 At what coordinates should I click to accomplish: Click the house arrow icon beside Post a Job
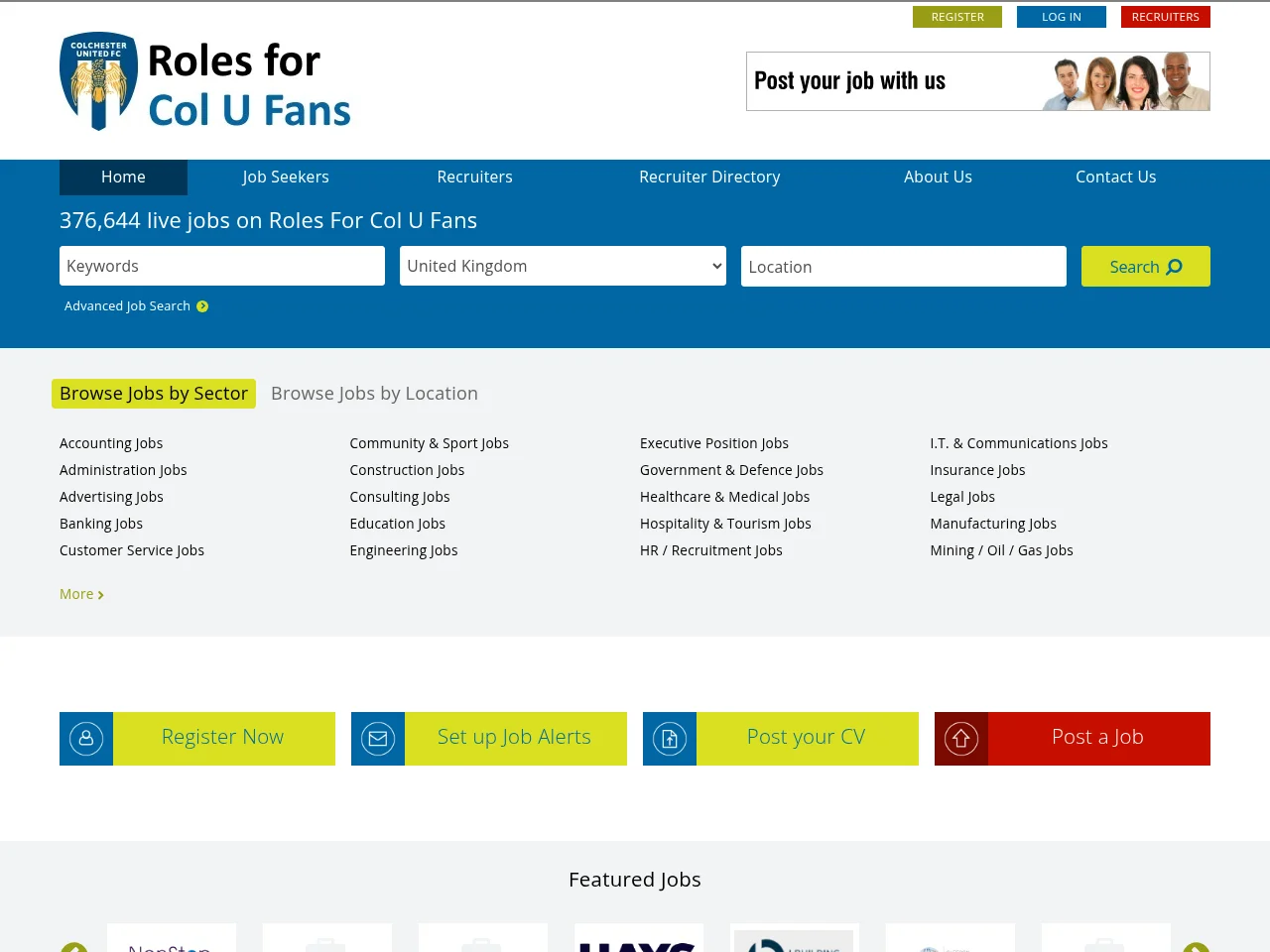pyautogui.click(x=961, y=739)
